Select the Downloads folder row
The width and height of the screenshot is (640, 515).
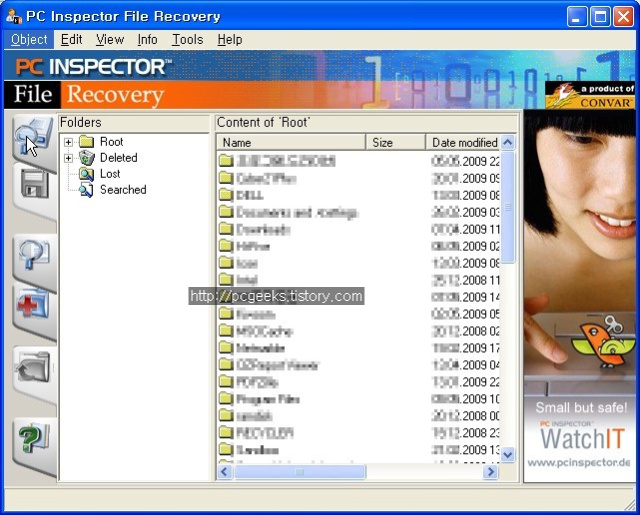tap(358, 229)
